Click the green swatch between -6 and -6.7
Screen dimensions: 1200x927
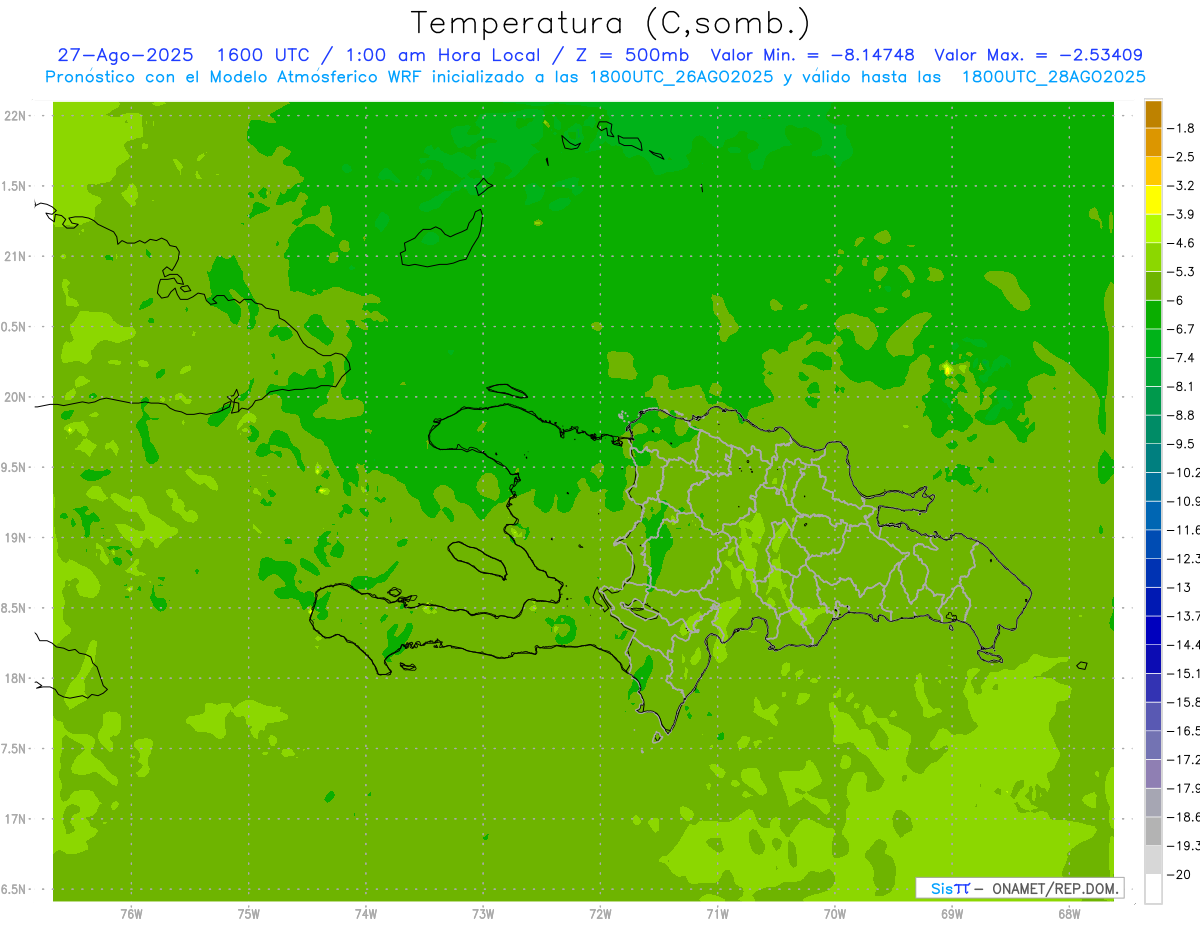click(1153, 315)
